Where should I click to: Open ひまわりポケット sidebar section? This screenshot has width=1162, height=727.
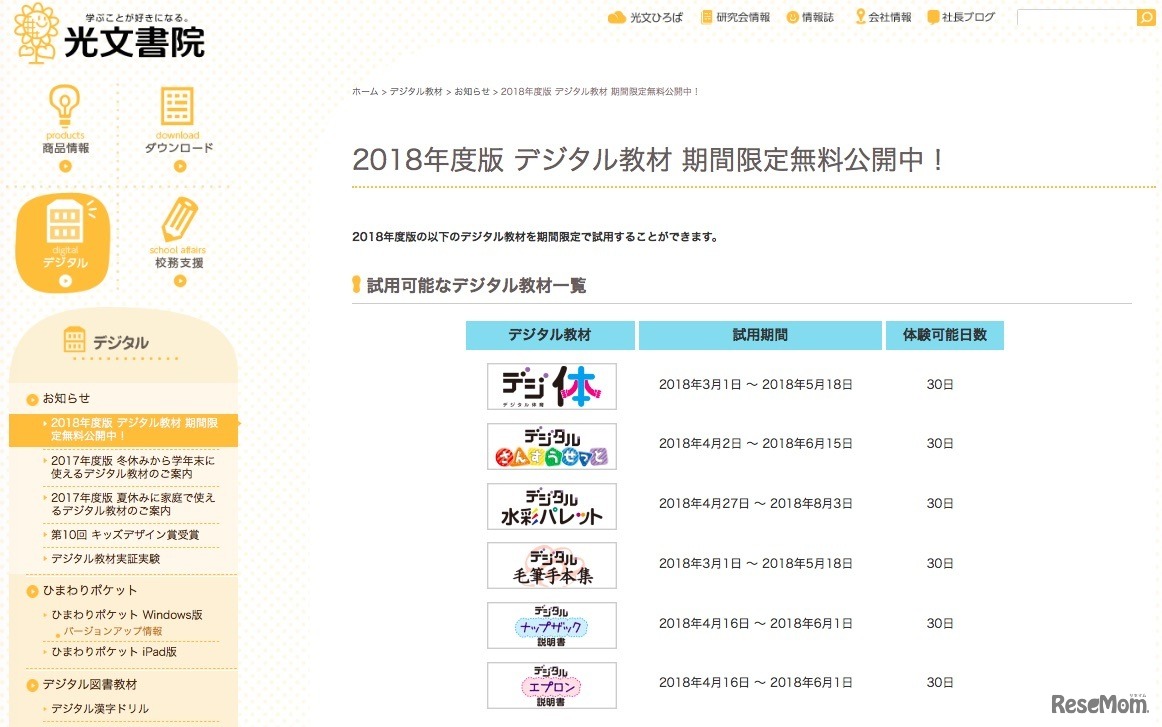[x=89, y=591]
